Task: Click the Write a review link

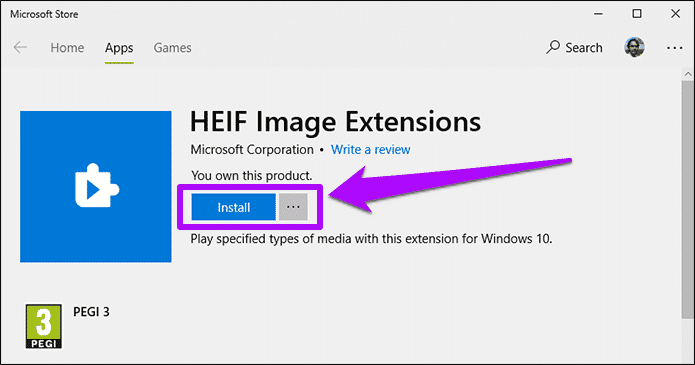Action: click(x=371, y=149)
